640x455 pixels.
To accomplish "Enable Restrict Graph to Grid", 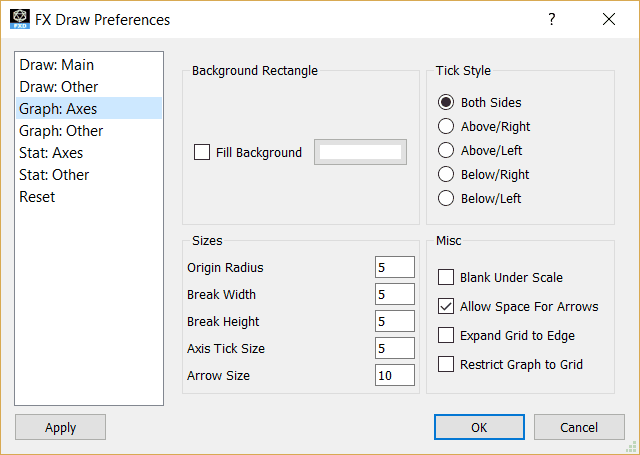I will pos(446,364).
